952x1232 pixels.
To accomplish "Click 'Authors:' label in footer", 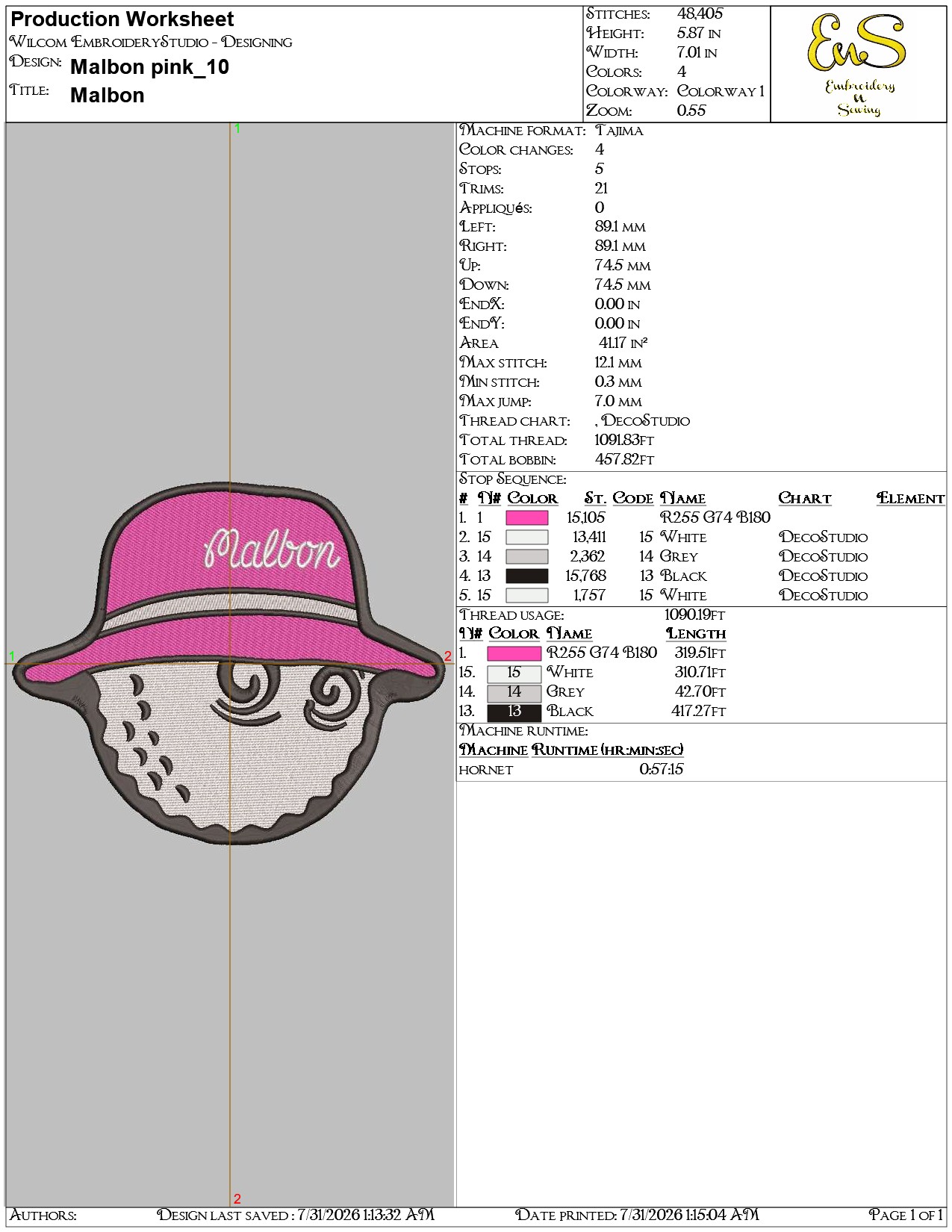I will click(x=43, y=1215).
